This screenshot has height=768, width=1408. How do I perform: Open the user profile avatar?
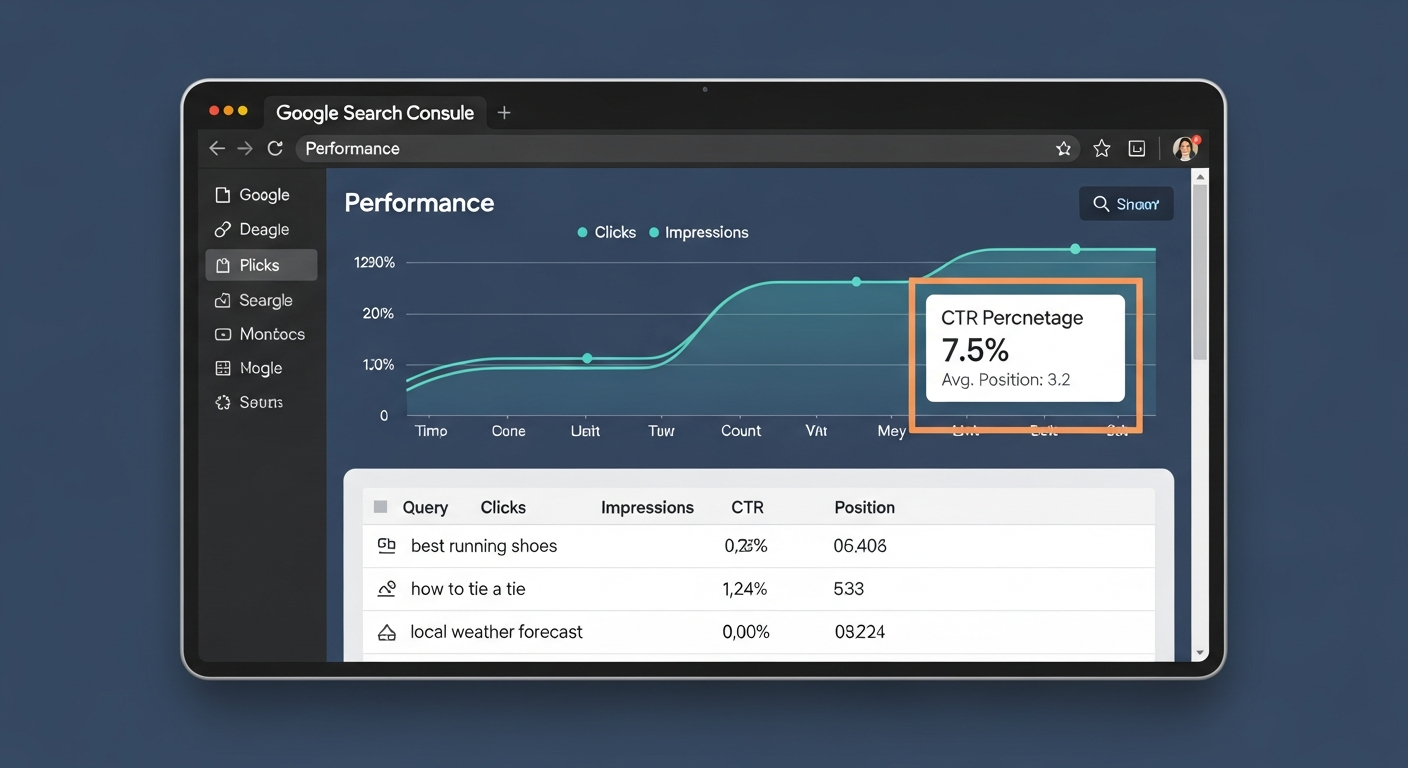pyautogui.click(x=1185, y=147)
